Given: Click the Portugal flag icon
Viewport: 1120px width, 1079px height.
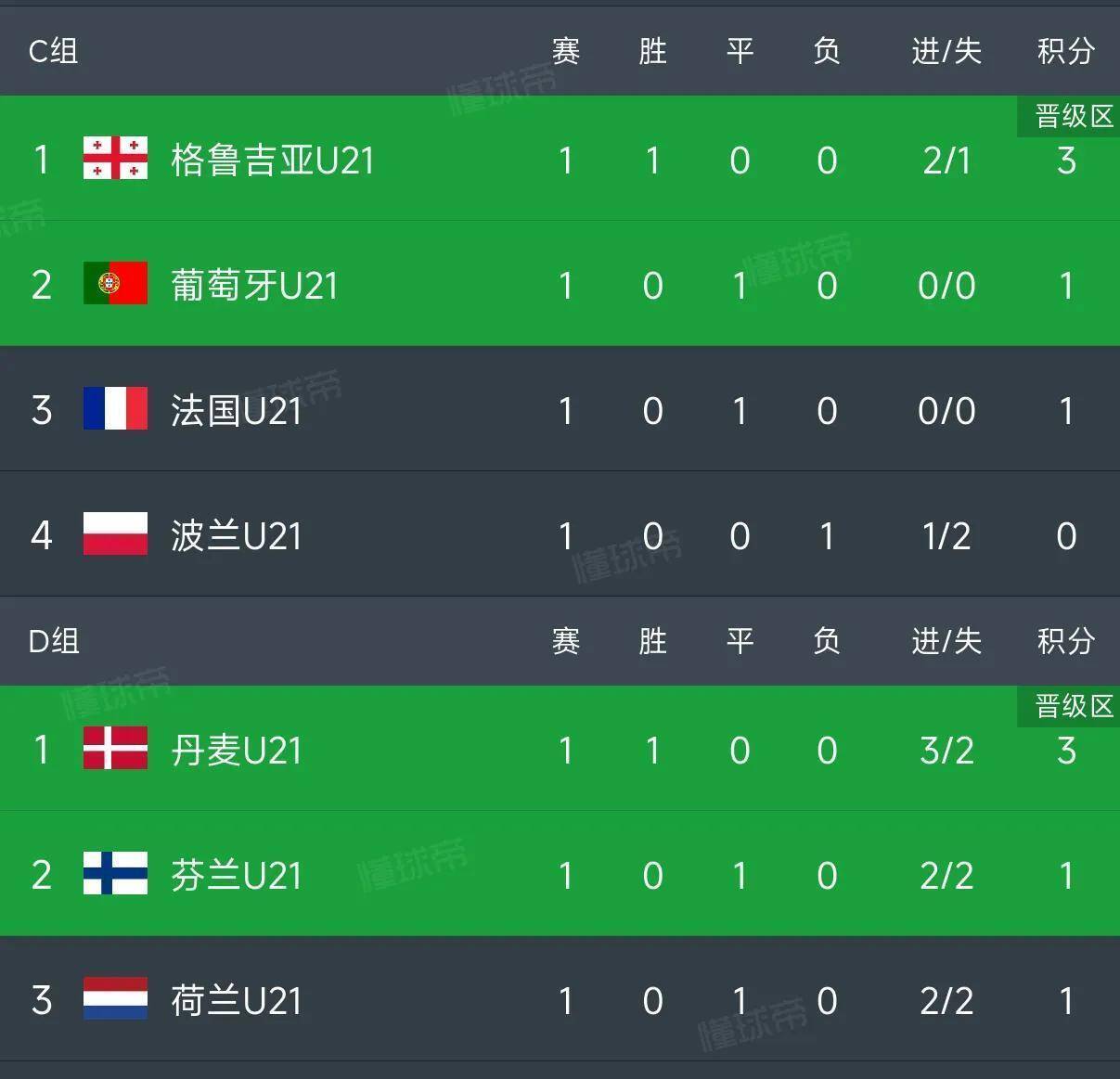Looking at the screenshot, I should pyautogui.click(x=115, y=285).
